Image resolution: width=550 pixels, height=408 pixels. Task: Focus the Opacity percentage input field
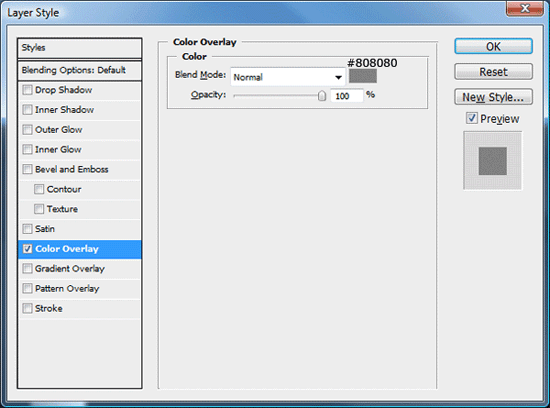tap(346, 96)
